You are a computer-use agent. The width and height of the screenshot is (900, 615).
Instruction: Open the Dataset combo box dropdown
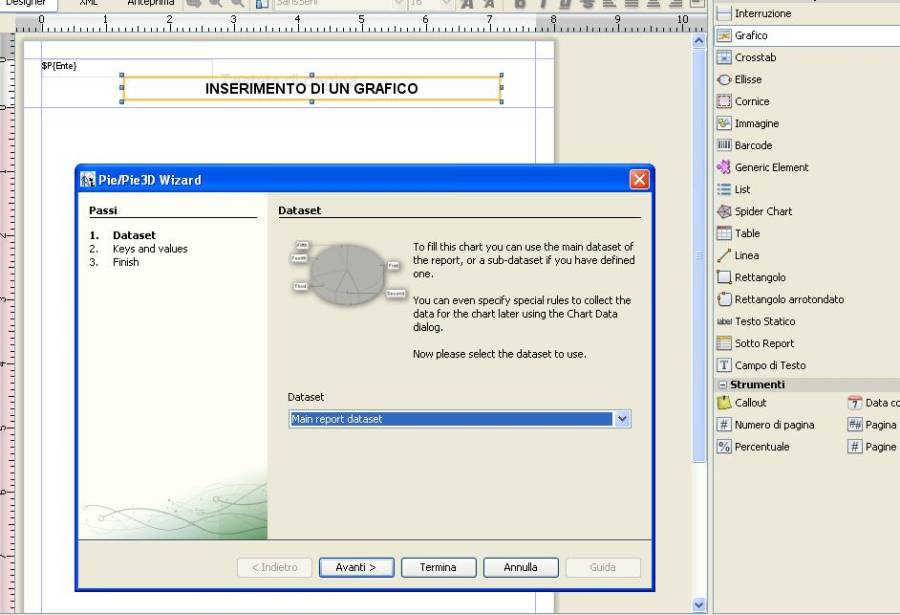click(x=623, y=419)
